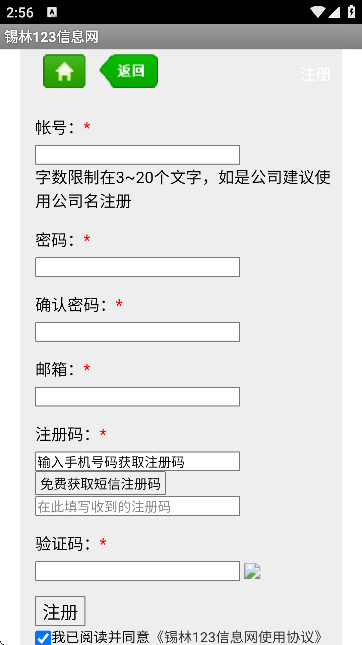Uncheck the 我已阅读并同意 agreement checkbox
This screenshot has height=645, width=362.
[x=43, y=638]
